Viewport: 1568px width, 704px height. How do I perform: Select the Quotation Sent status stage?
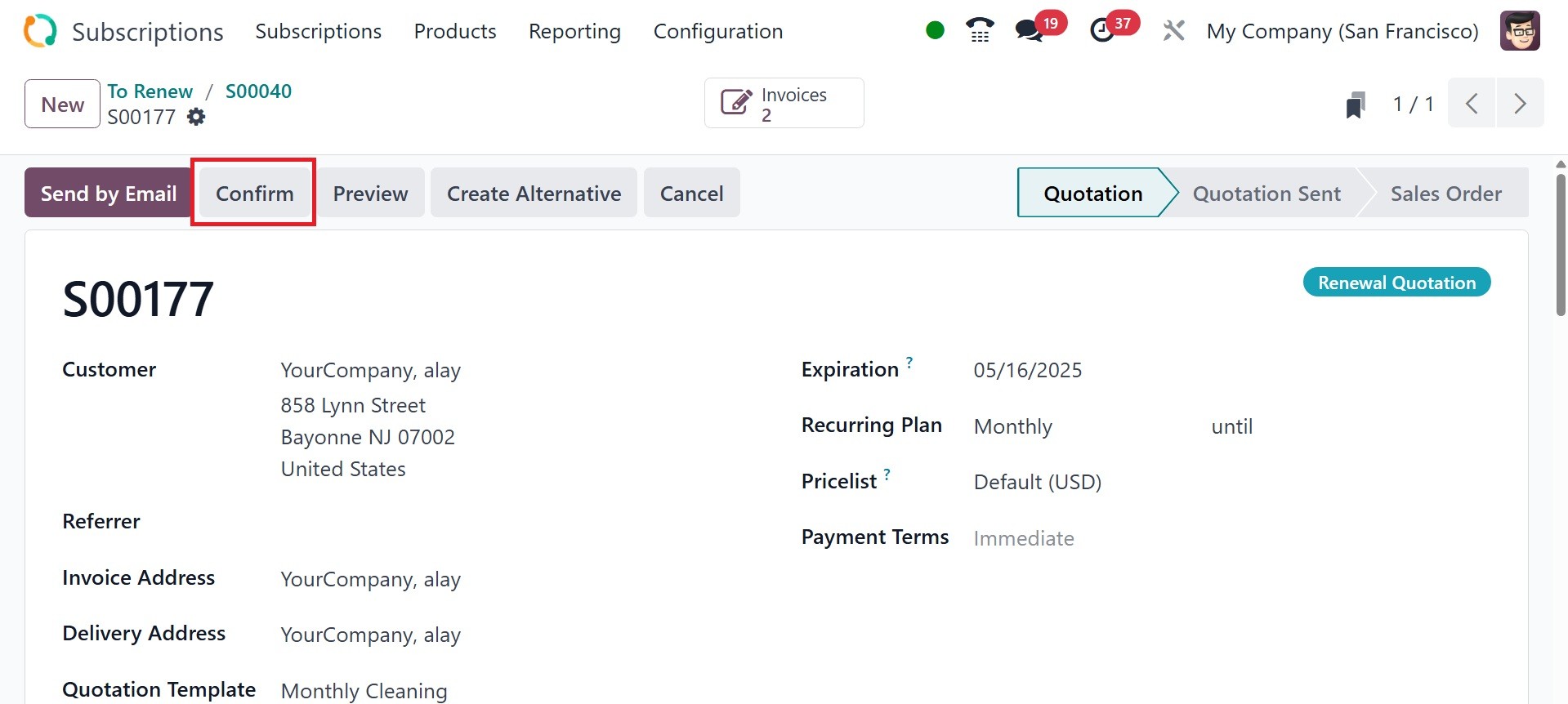(1266, 194)
